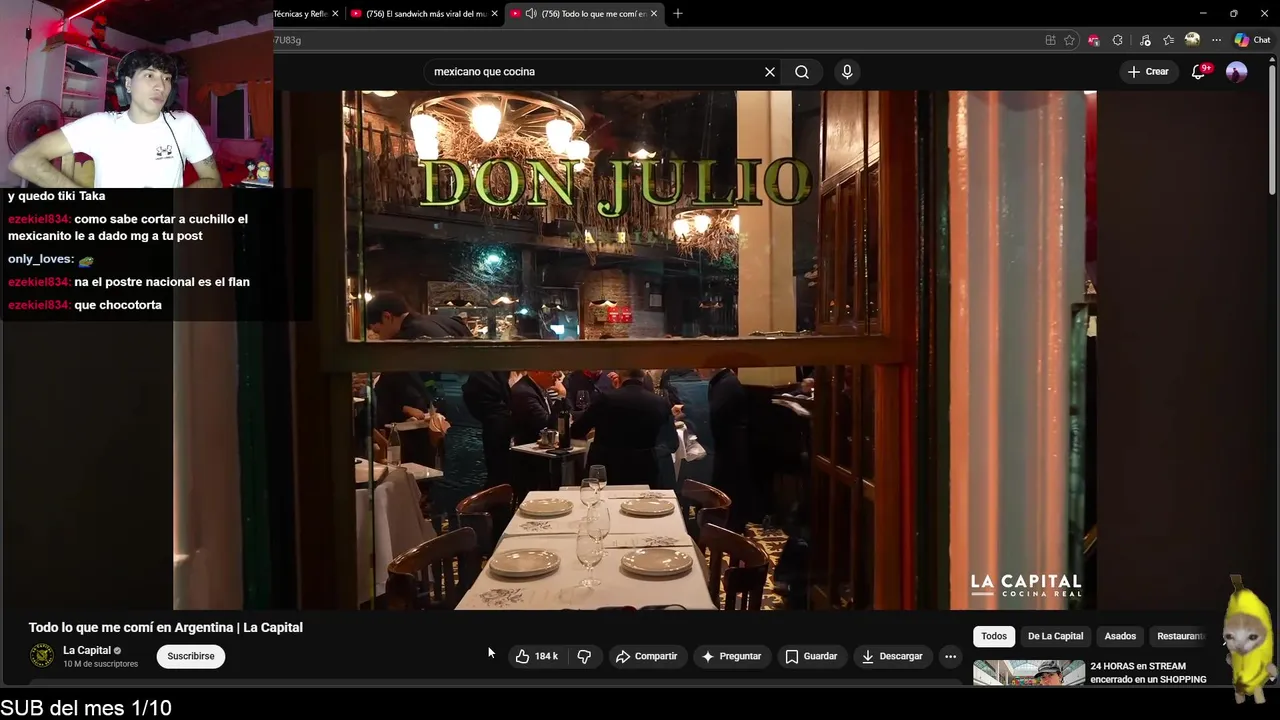Screen dimensions: 1280x720
Task: Mute the tab via speaker icon
Action: click(x=530, y=13)
